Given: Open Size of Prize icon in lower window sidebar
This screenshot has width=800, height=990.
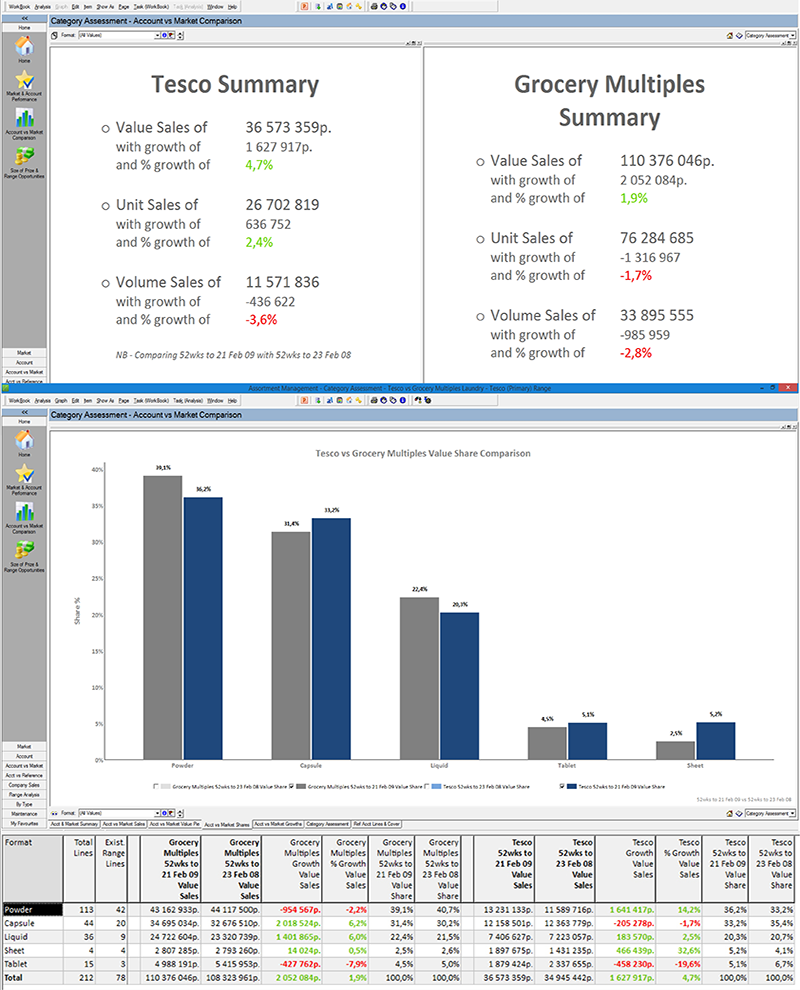Looking at the screenshot, I should tap(24, 550).
